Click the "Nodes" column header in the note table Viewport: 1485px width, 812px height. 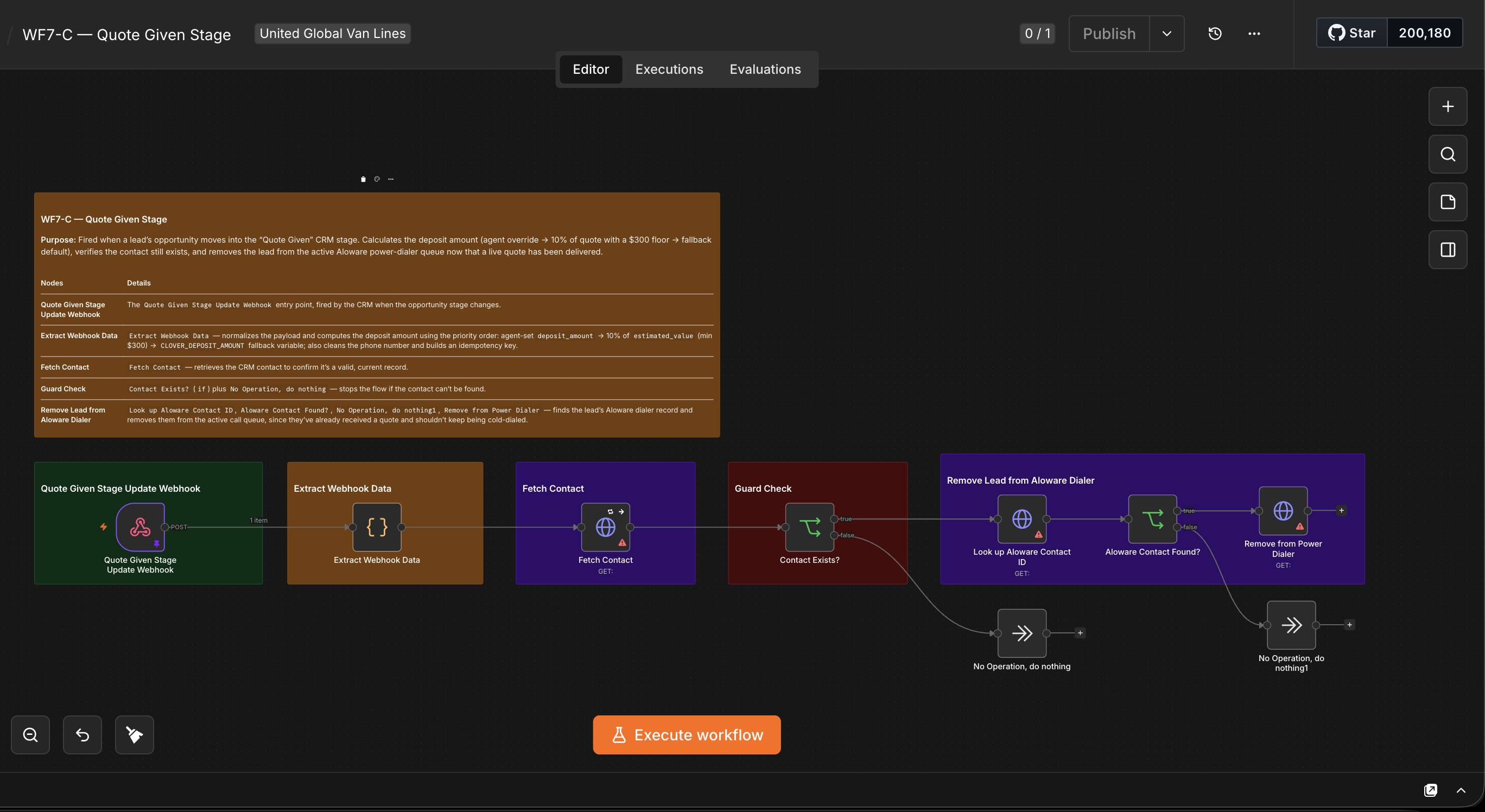tap(52, 283)
